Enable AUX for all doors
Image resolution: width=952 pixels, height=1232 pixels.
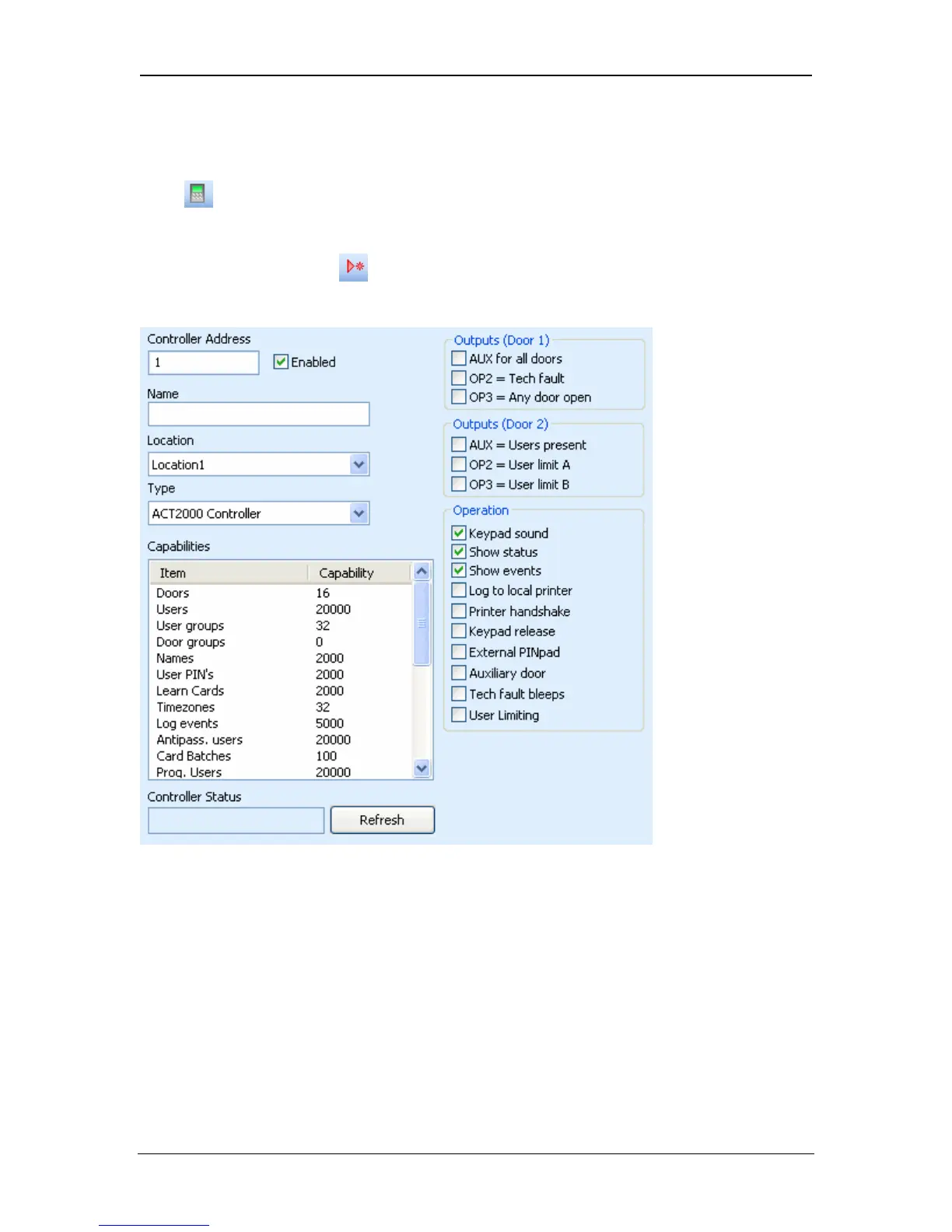459,359
